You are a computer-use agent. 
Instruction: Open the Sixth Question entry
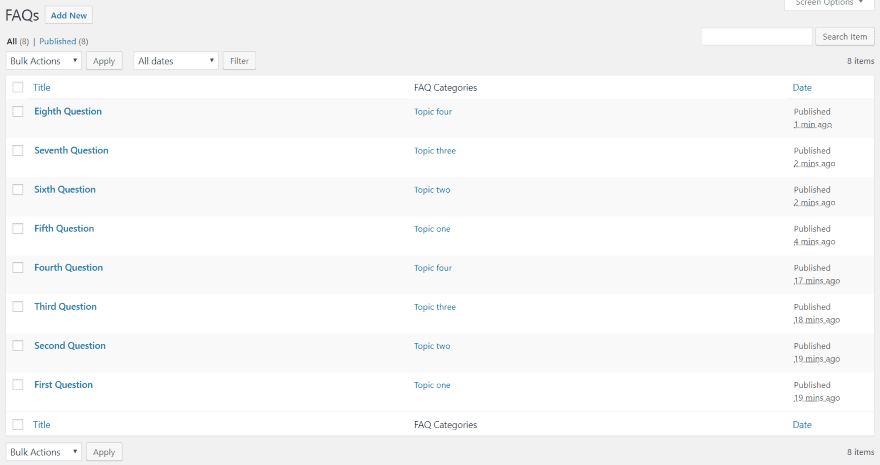coord(65,190)
